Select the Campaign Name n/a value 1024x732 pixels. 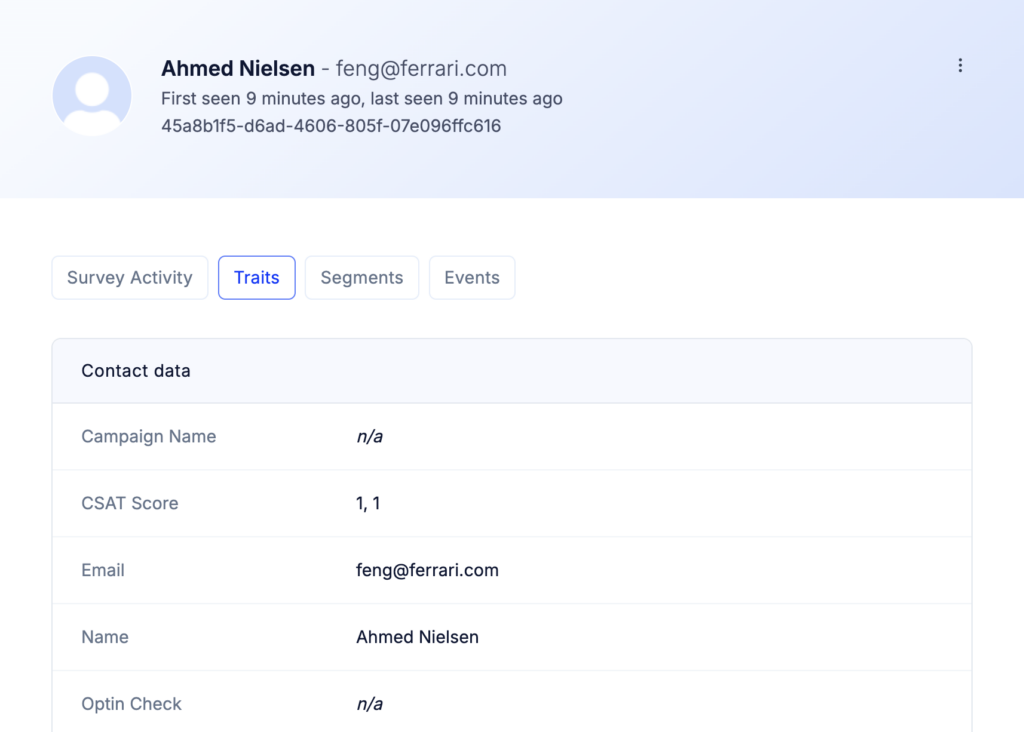[370, 436]
